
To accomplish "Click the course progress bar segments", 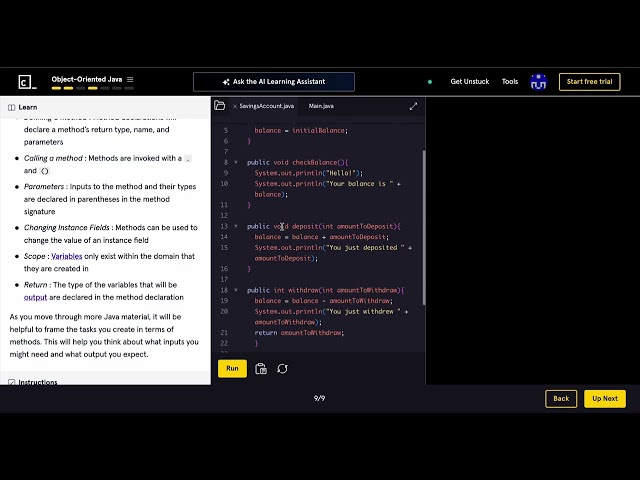I will tap(93, 88).
